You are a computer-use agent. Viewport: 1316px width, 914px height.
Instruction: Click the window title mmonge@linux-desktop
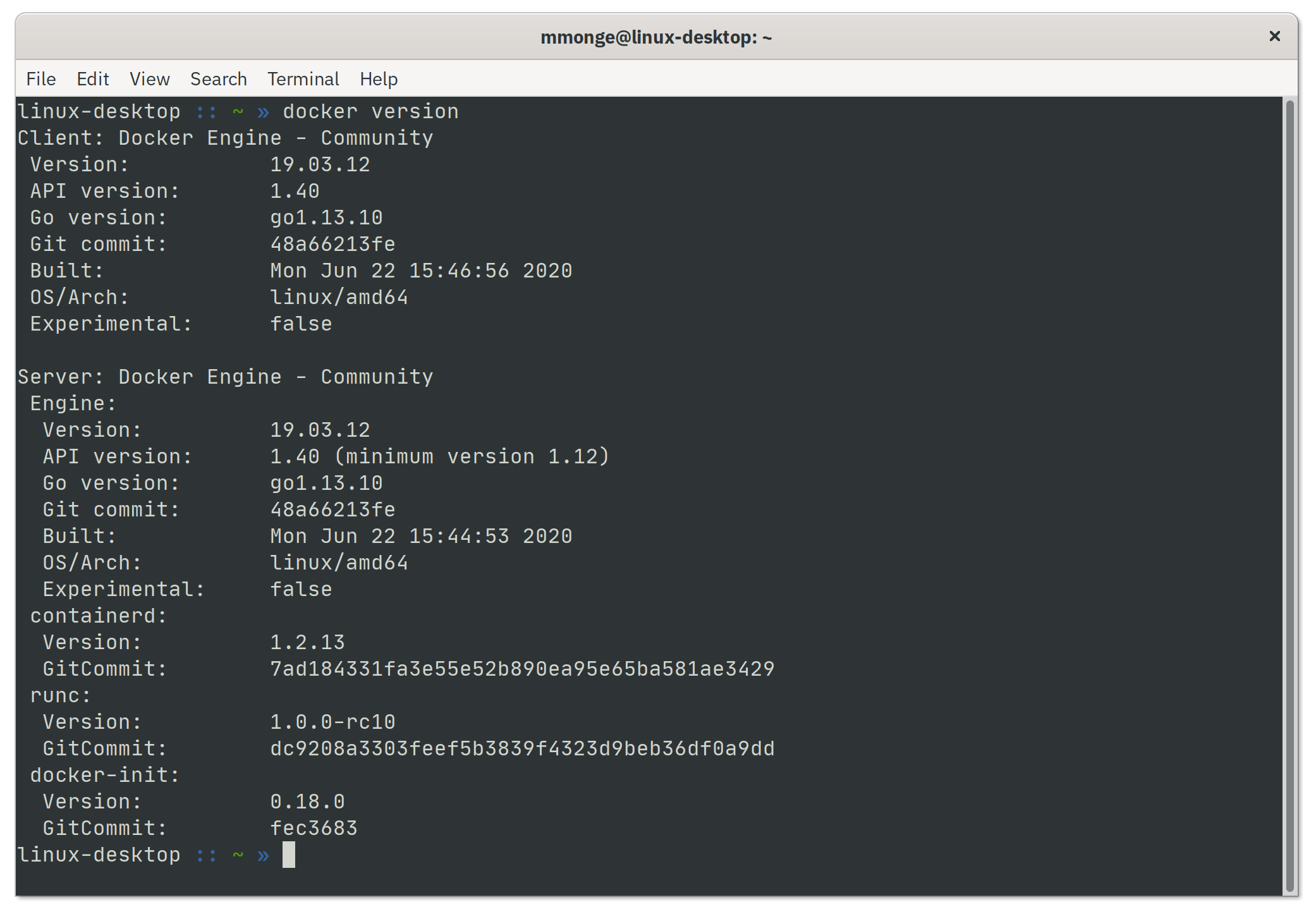tap(656, 37)
